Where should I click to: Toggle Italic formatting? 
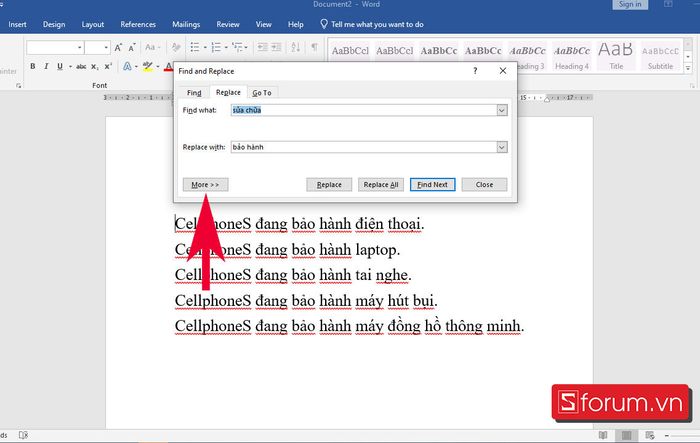click(x=46, y=66)
